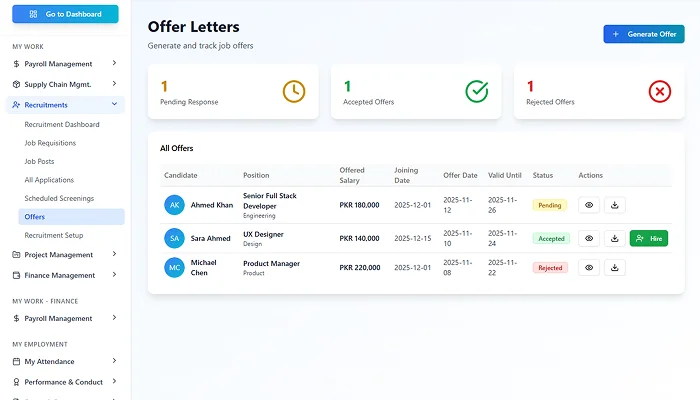Click Sara Ahmed's SA avatar
This screenshot has height=400, width=700.
pos(174,238)
